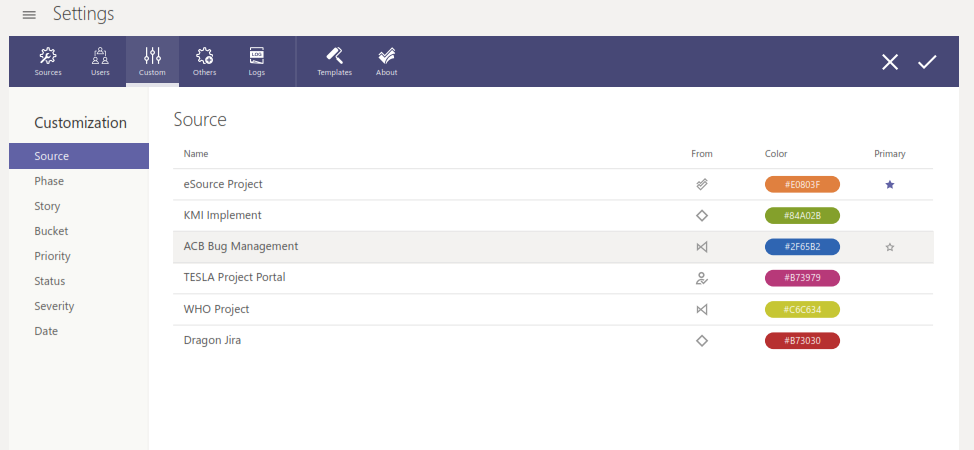Click the KMI Implement source type icon

pyautogui.click(x=702, y=216)
